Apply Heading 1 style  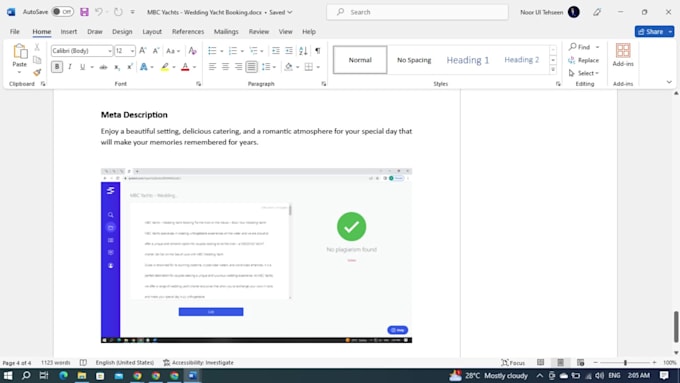point(468,60)
